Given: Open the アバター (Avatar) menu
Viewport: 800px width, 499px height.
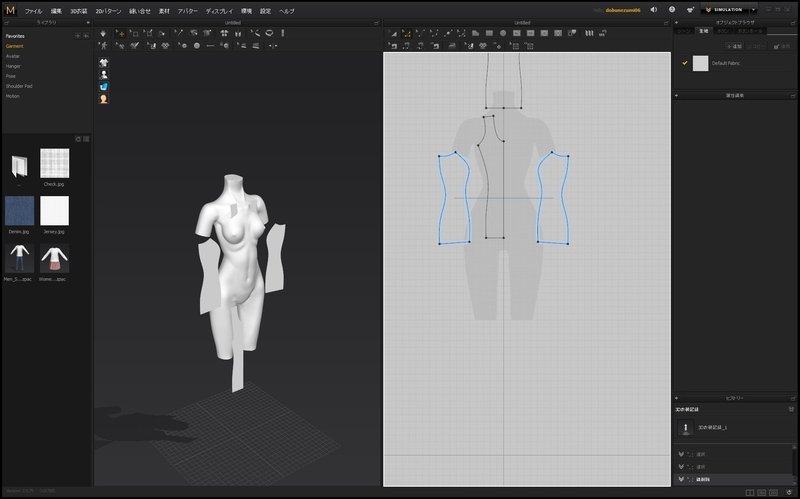Looking at the screenshot, I should (187, 10).
